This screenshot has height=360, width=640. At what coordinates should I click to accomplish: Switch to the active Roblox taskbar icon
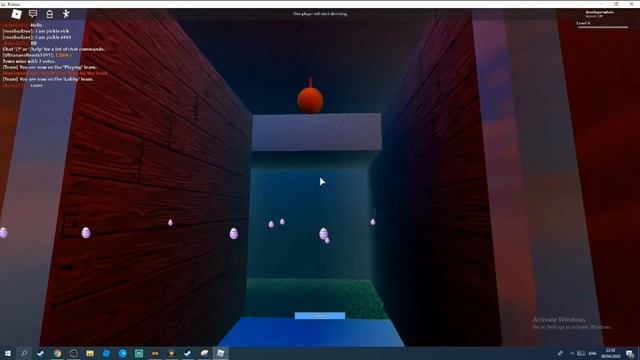point(220,353)
